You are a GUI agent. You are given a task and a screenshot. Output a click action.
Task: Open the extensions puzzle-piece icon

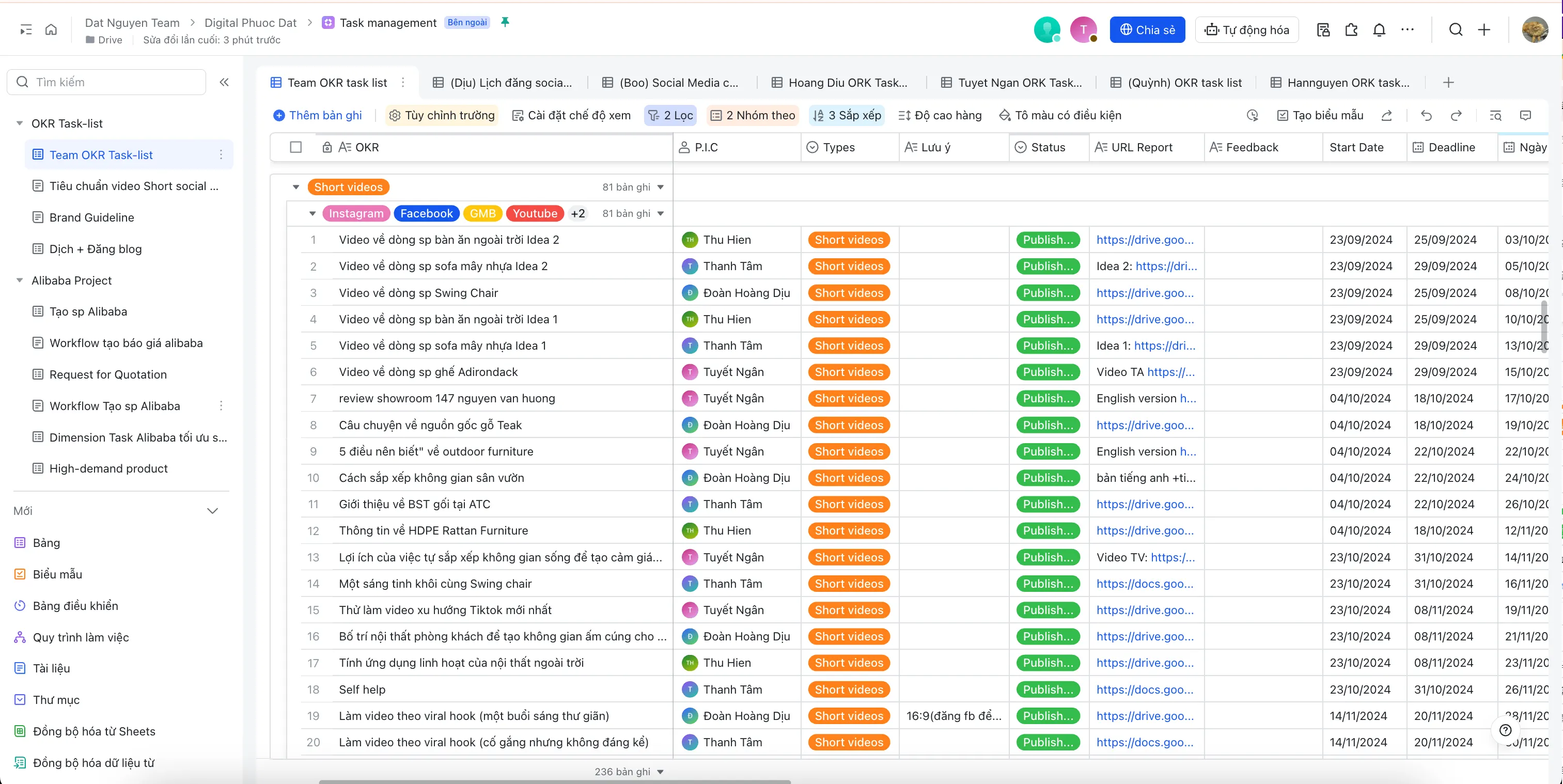pyautogui.click(x=1351, y=29)
